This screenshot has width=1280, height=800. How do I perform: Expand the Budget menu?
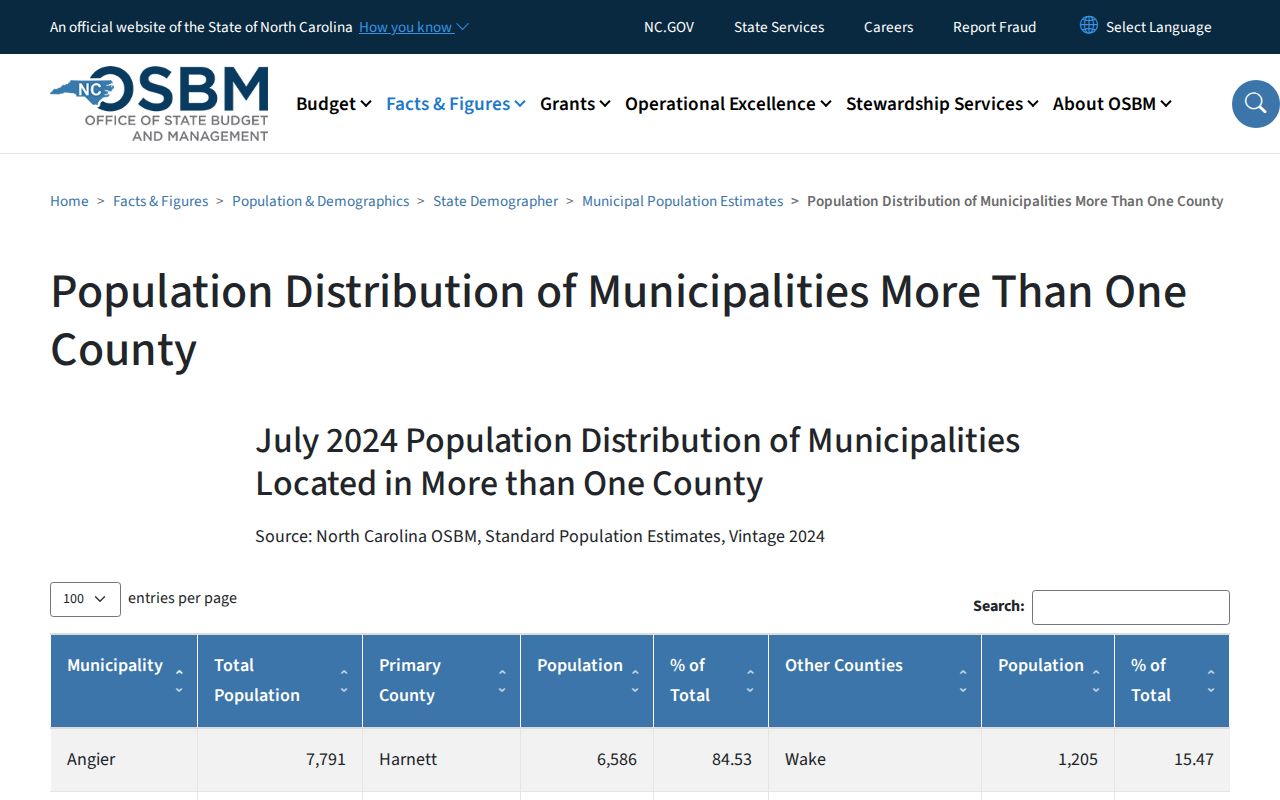pyautogui.click(x=334, y=104)
